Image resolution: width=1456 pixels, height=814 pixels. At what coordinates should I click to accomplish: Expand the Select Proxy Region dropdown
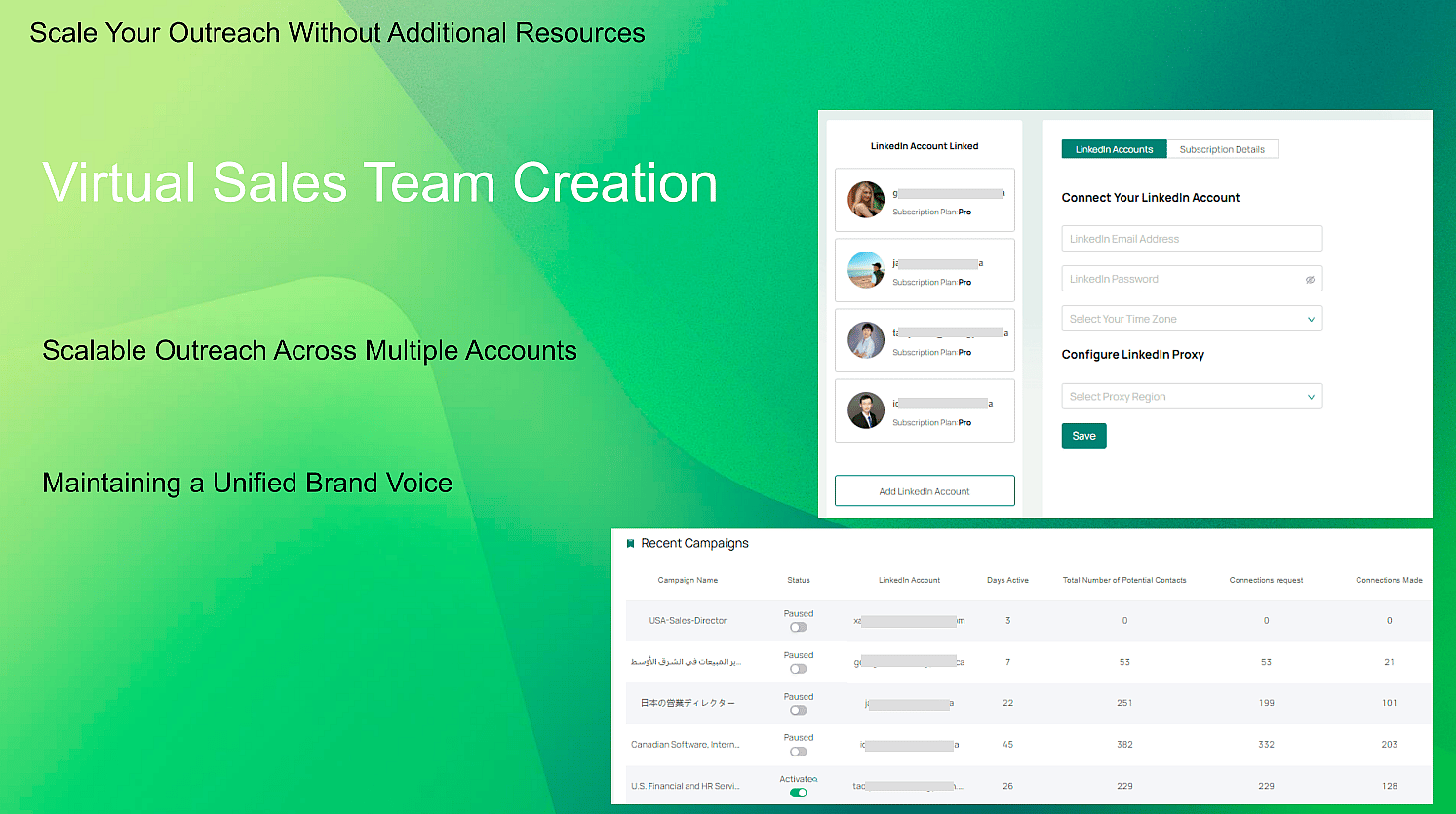click(x=1192, y=397)
